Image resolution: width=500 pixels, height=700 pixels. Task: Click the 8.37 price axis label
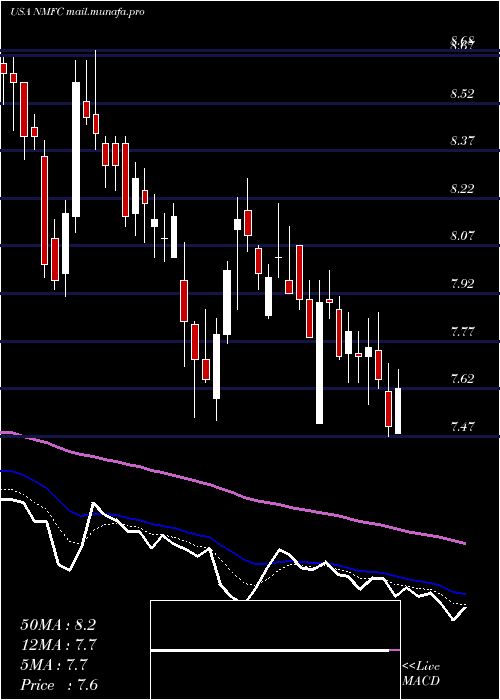462,141
